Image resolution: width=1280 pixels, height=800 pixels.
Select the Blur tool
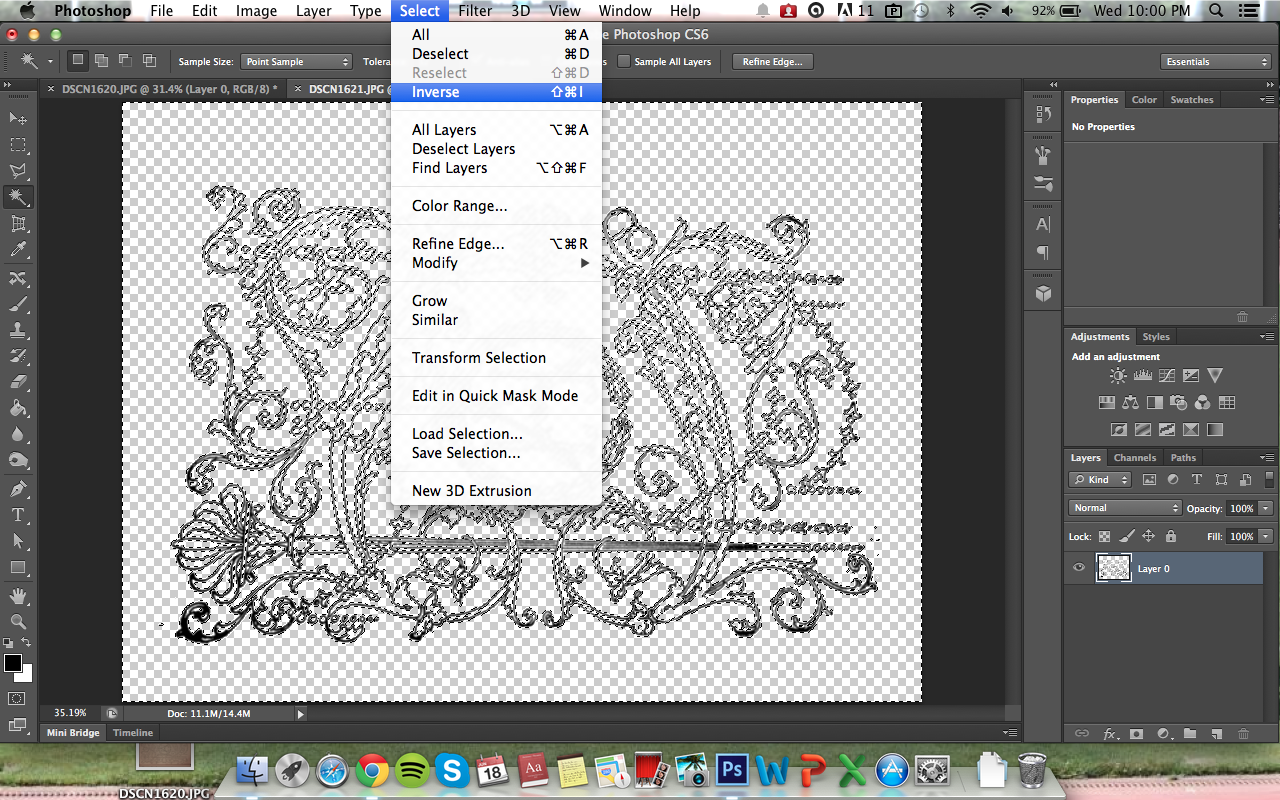18,434
